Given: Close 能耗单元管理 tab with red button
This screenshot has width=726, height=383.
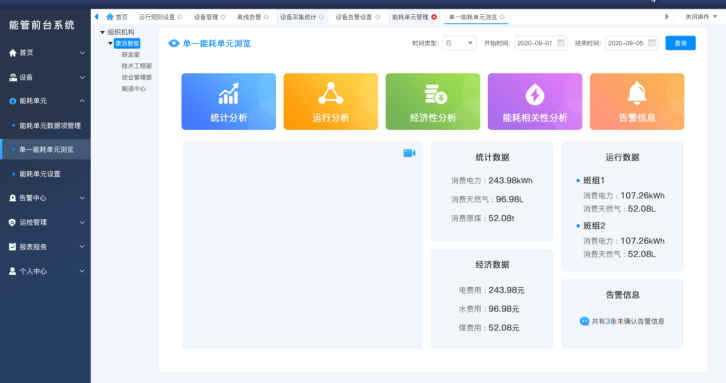Looking at the screenshot, I should [x=434, y=17].
